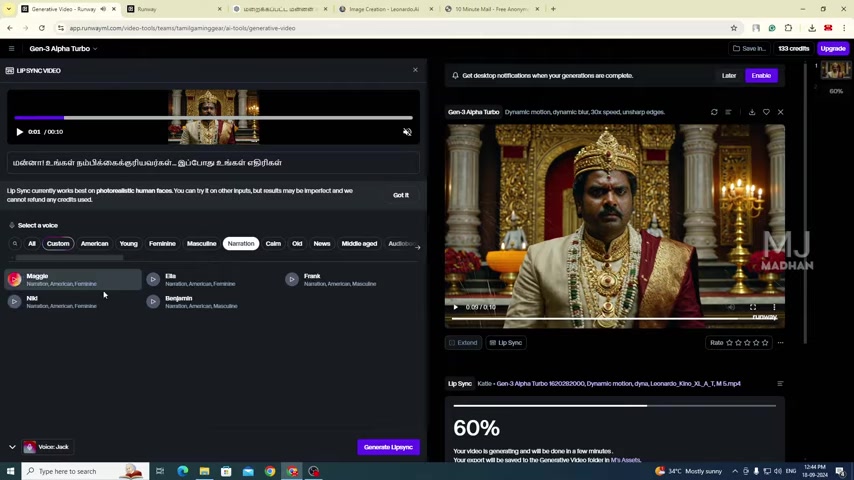
Task: Enable desktop notifications
Action: [761, 76]
